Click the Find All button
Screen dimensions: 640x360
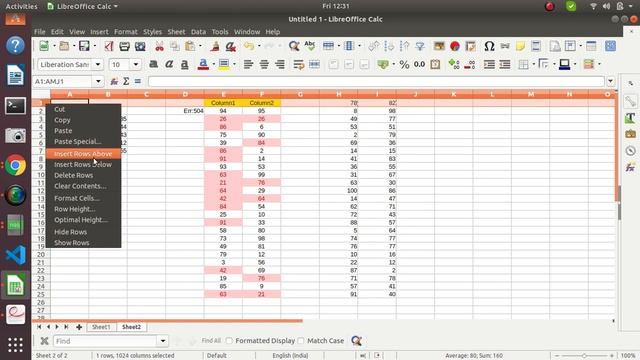click(211, 340)
